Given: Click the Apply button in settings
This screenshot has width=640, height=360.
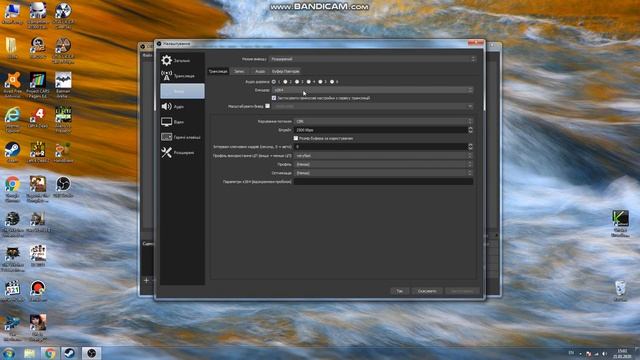Looking at the screenshot, I should click(x=462, y=291).
